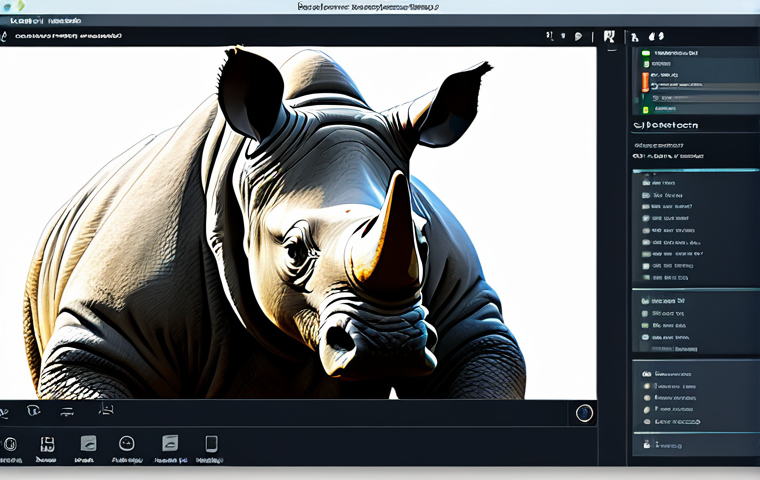Click the speech bubble icon in top toolbar
Image resolution: width=760 pixels, height=480 pixels.
pos(578,36)
